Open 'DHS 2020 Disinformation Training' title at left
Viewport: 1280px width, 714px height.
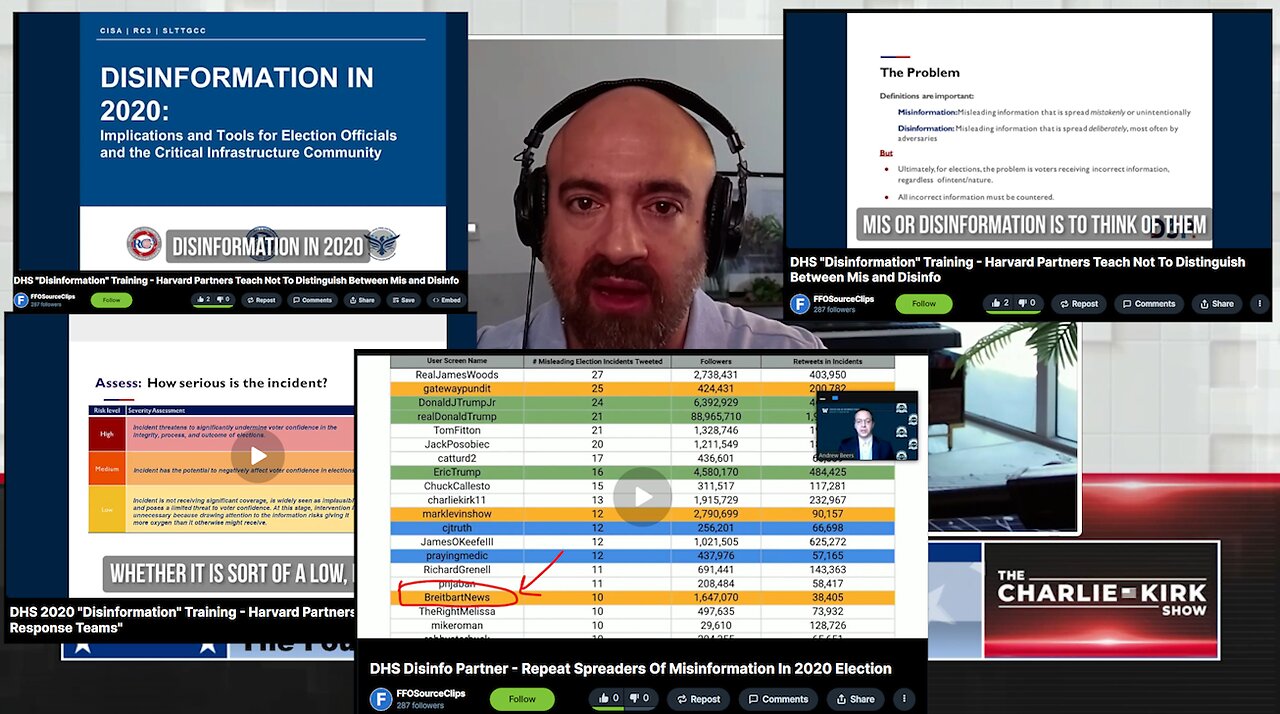click(182, 619)
